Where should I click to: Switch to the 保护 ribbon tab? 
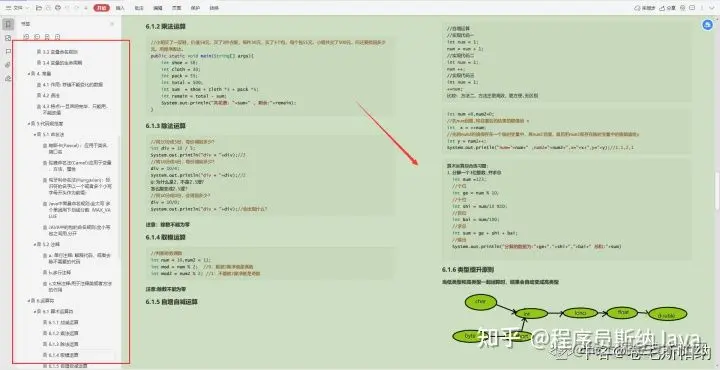195,8
